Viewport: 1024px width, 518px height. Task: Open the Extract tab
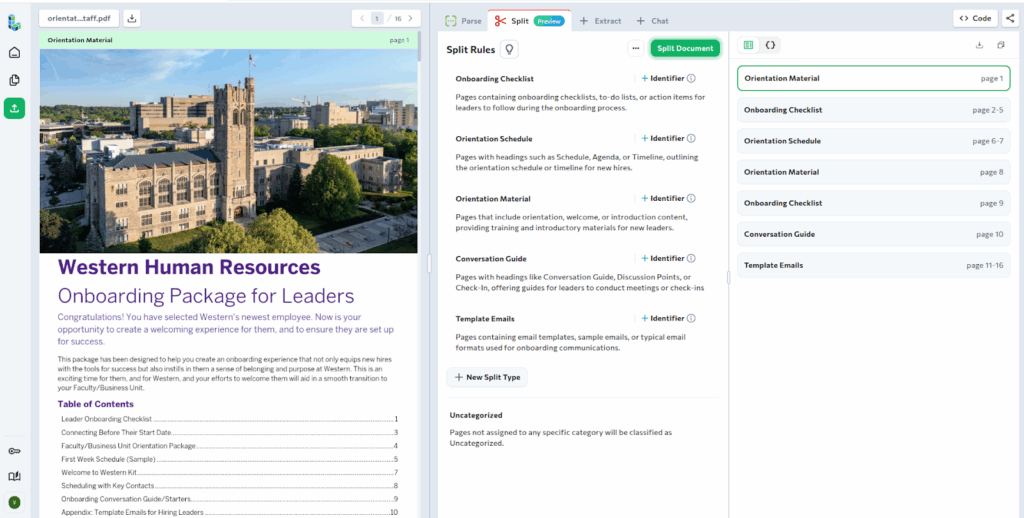pyautogui.click(x=600, y=20)
